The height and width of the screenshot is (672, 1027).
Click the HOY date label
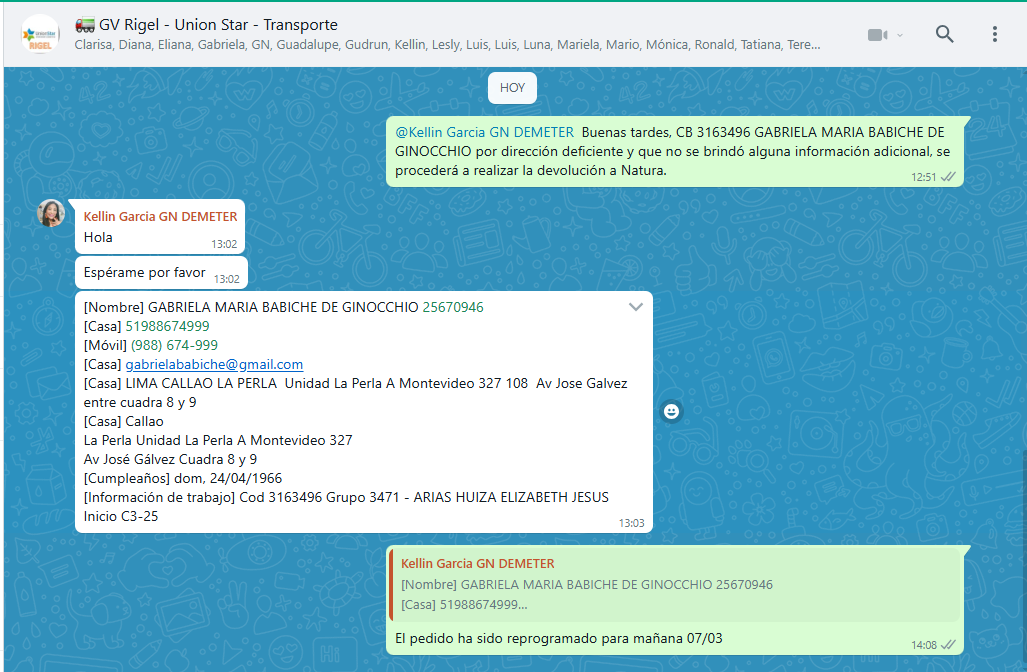pos(512,88)
